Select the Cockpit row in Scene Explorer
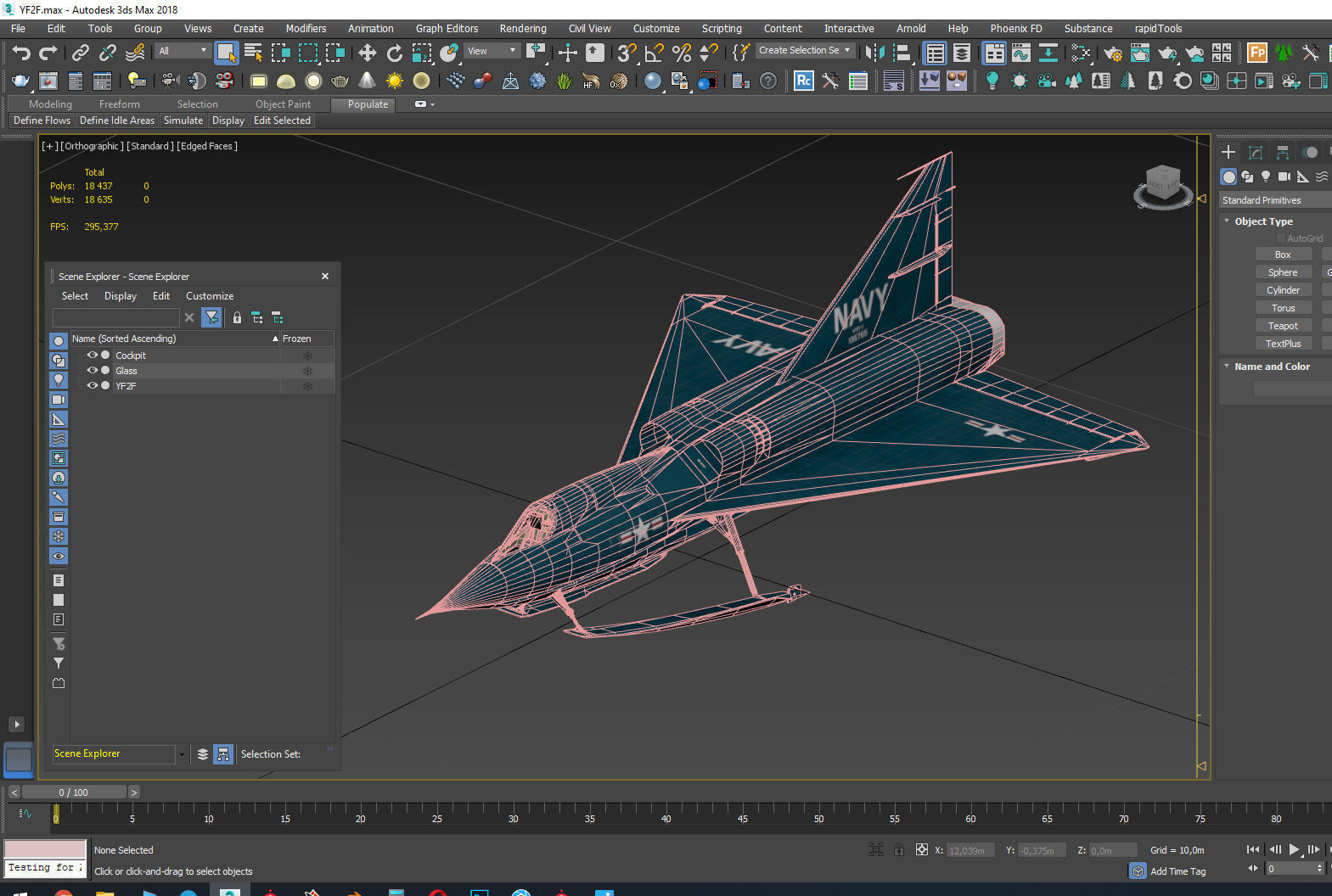Screen dimensions: 1332x896 click(203, 356)
